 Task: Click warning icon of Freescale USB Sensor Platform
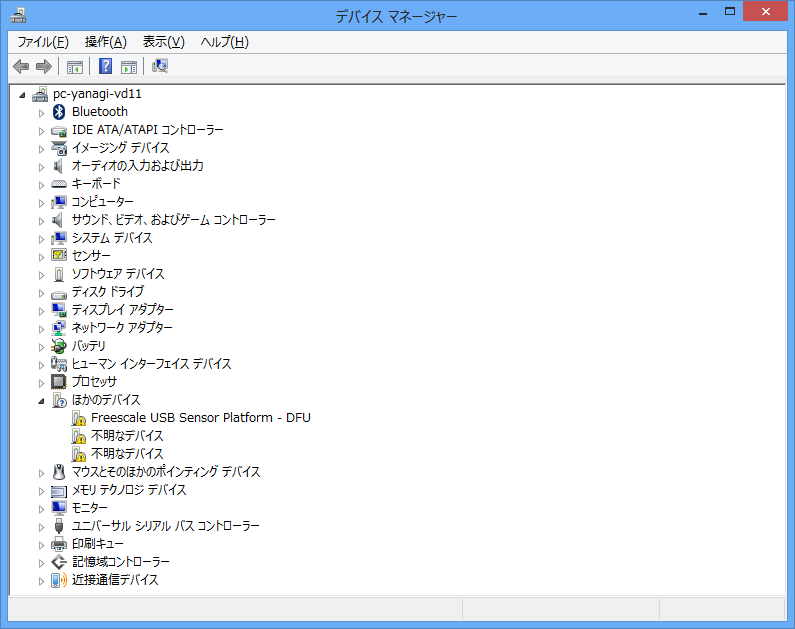point(79,418)
